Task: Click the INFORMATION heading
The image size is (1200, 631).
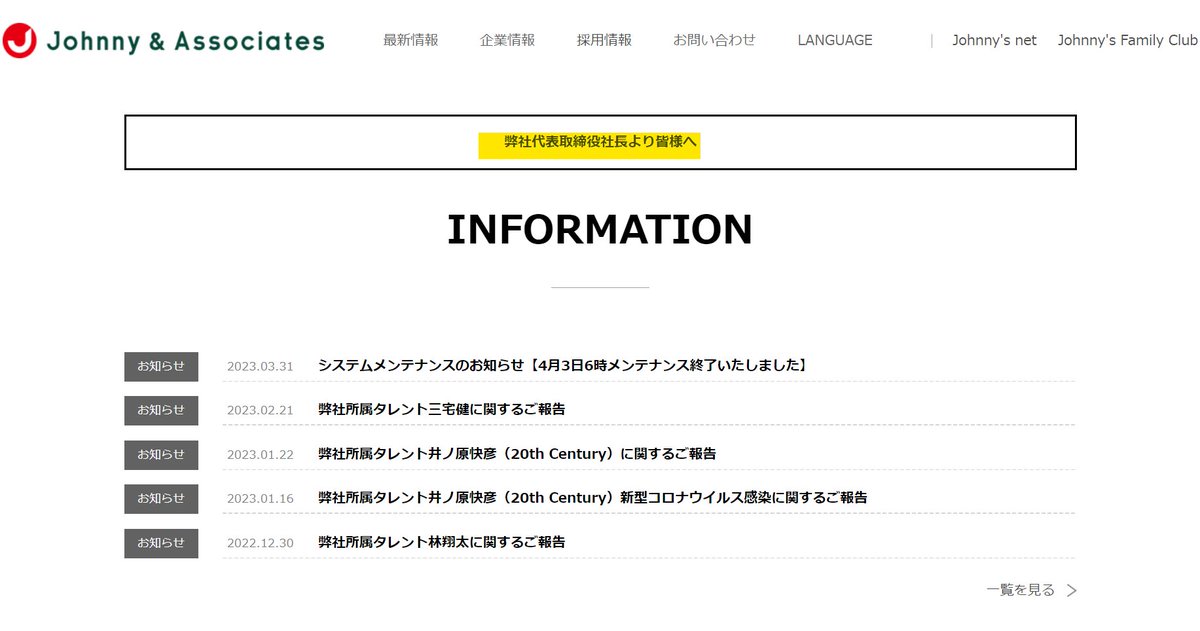Action: (600, 229)
